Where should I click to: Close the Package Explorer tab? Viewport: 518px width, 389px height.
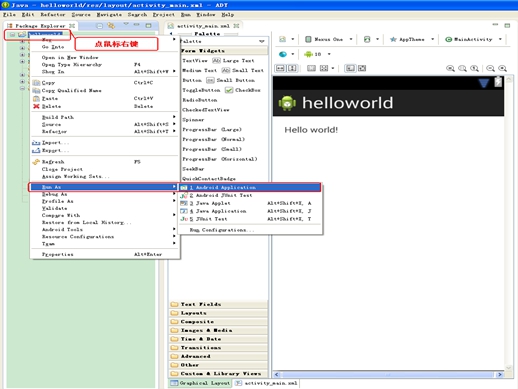72,26
